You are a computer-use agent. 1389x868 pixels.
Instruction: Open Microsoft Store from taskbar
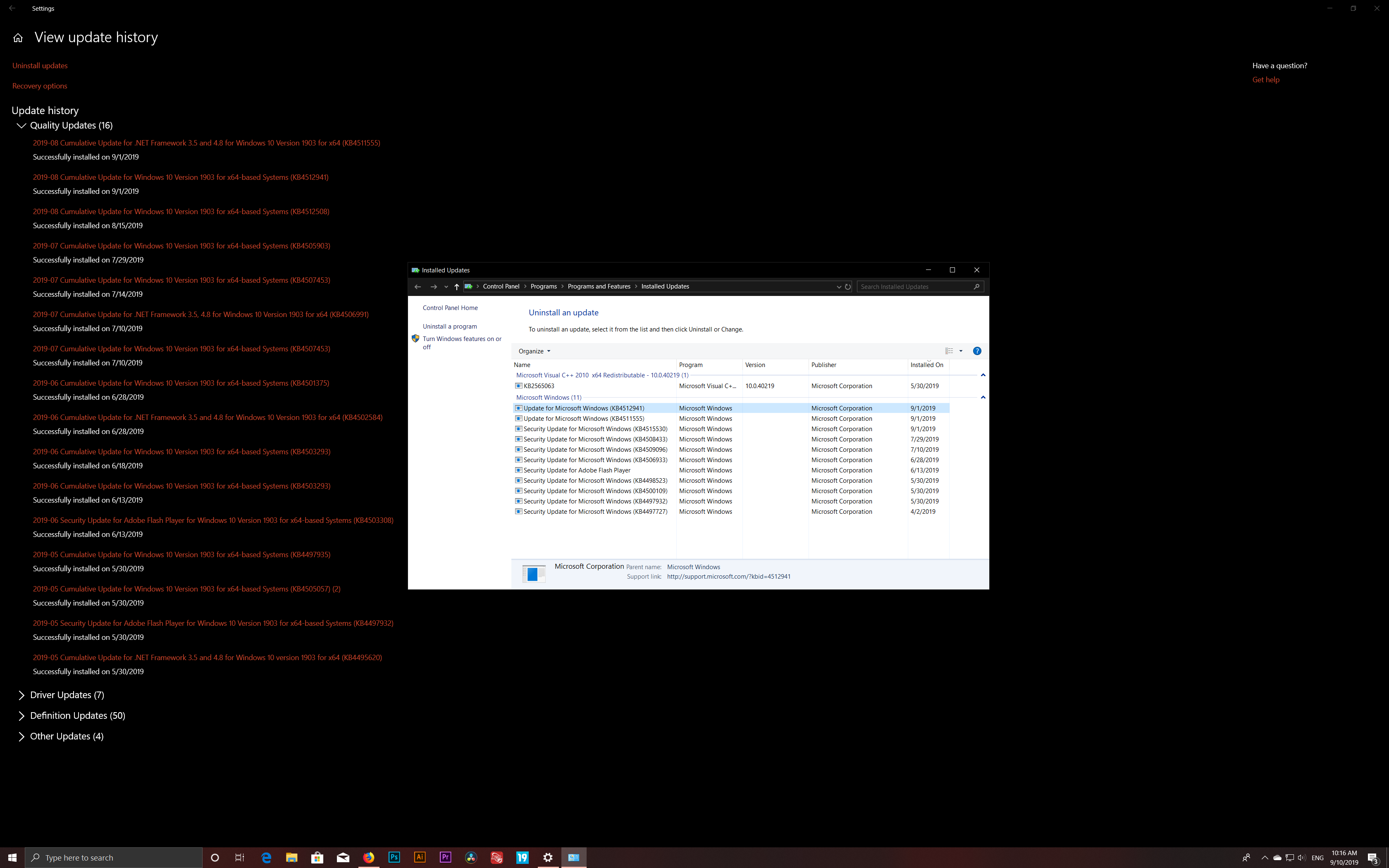(x=317, y=858)
